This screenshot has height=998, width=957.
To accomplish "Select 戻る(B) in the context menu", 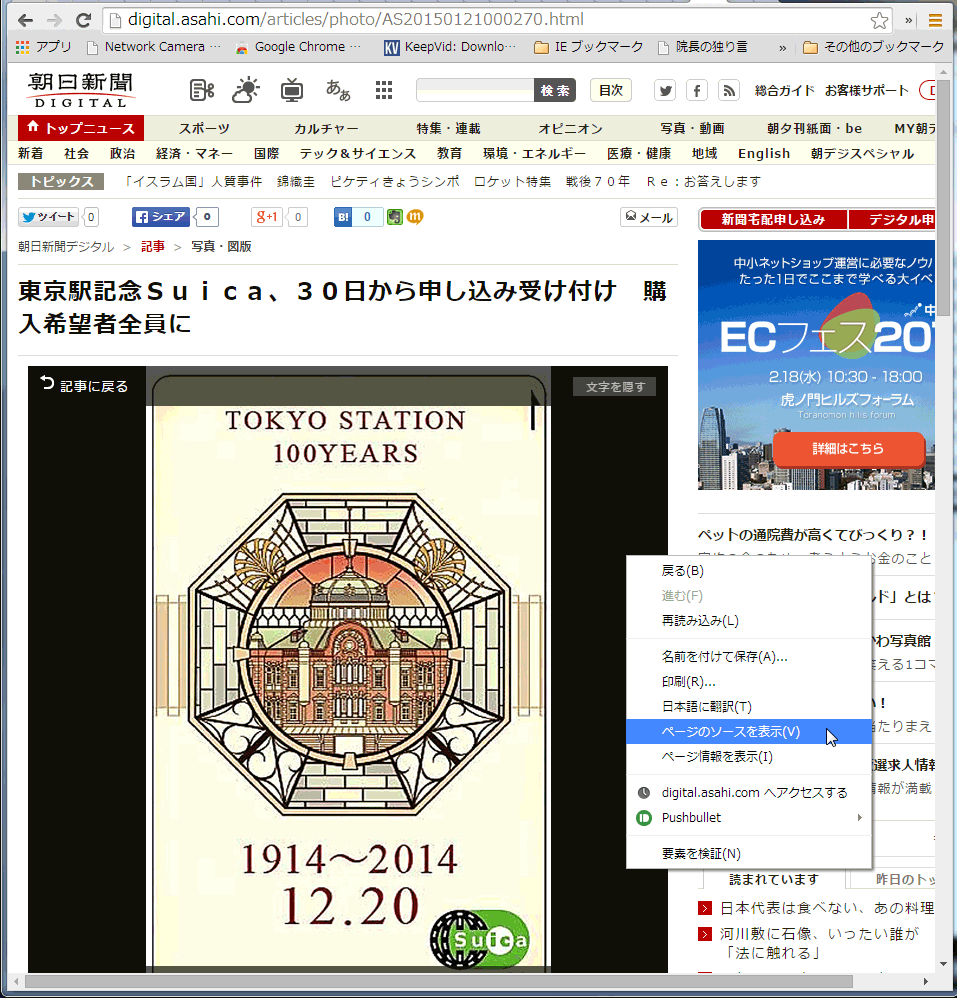I will pos(749,571).
